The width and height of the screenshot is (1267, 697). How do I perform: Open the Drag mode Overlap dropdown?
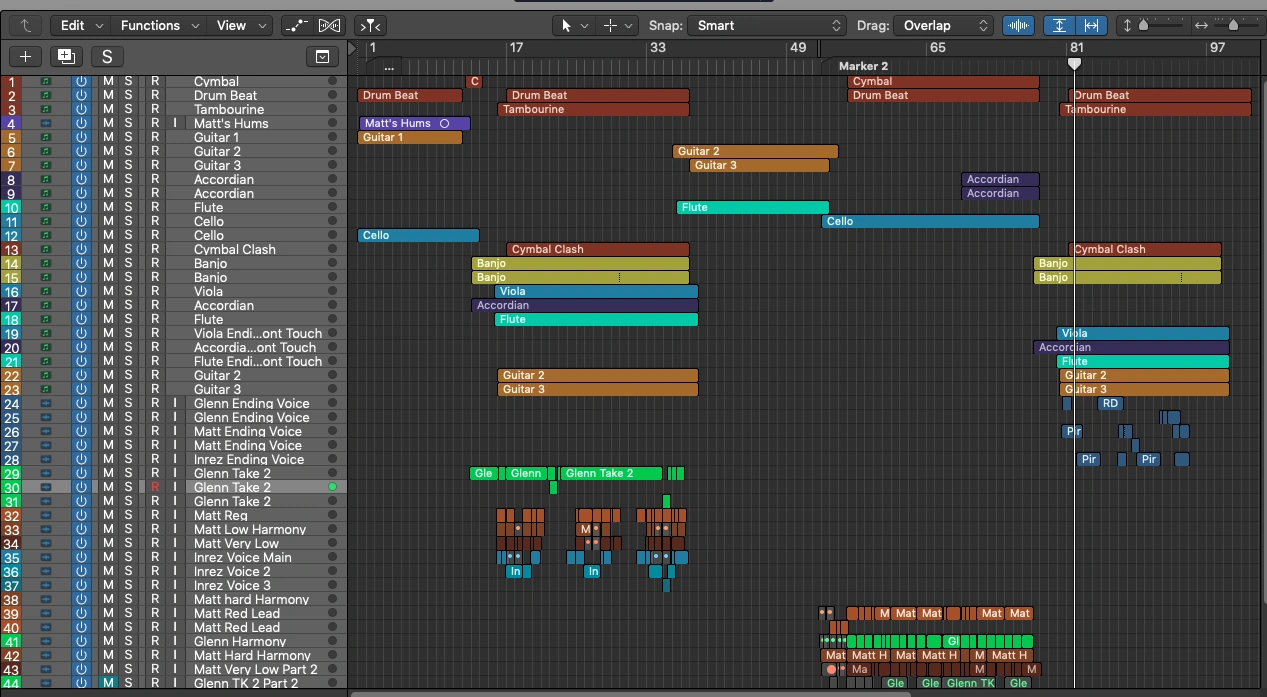click(943, 25)
